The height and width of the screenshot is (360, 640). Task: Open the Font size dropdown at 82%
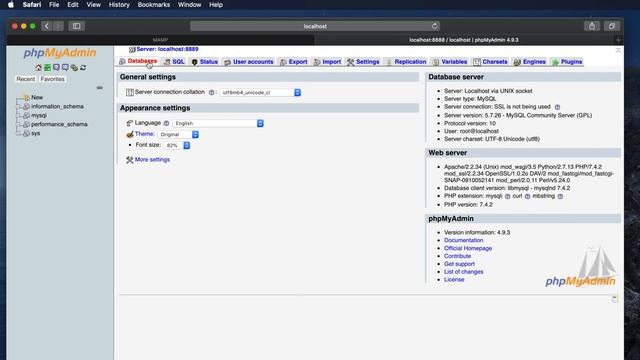click(x=177, y=145)
